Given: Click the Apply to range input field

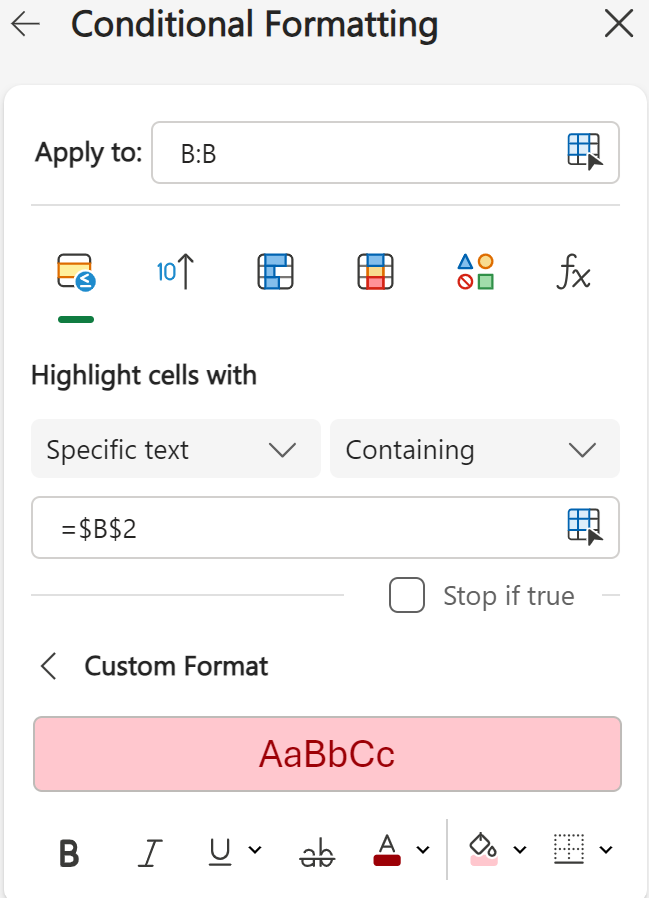Looking at the screenshot, I should click(x=360, y=153).
